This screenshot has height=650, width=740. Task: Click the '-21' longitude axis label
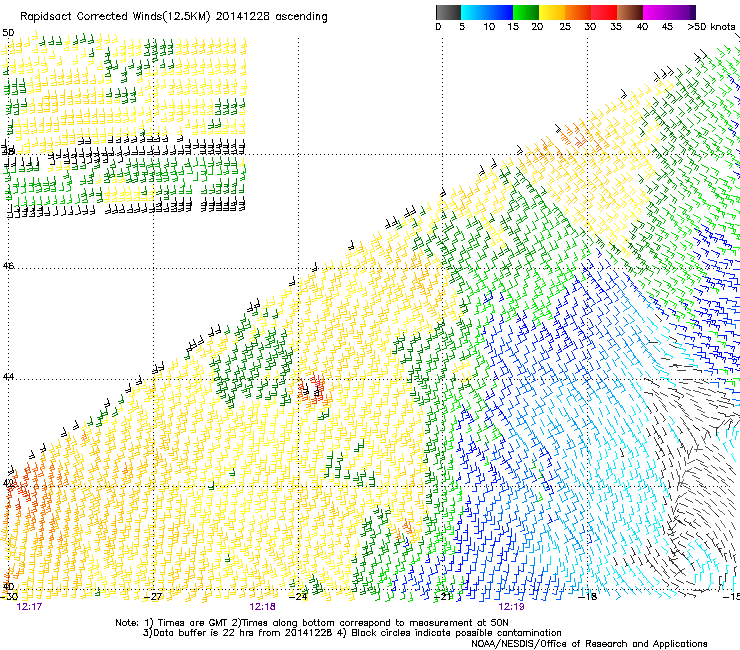click(442, 597)
